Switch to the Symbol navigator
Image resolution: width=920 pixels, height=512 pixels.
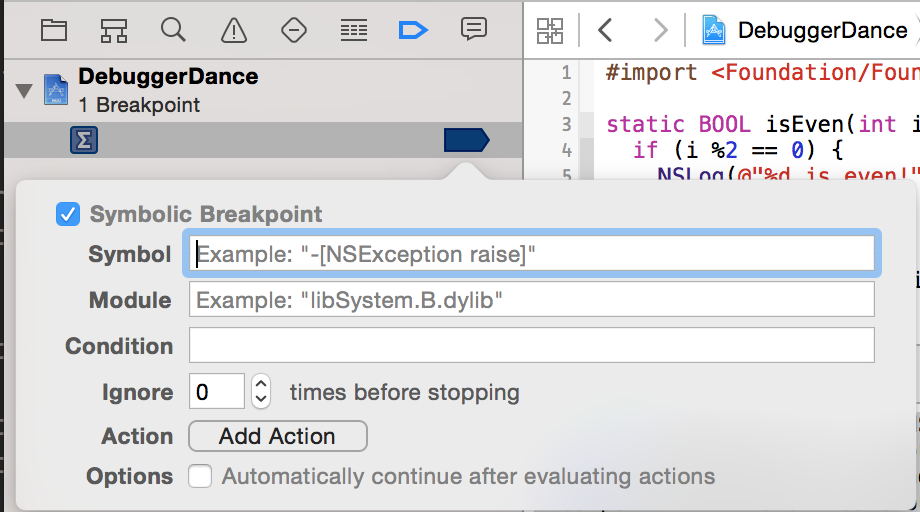114,30
